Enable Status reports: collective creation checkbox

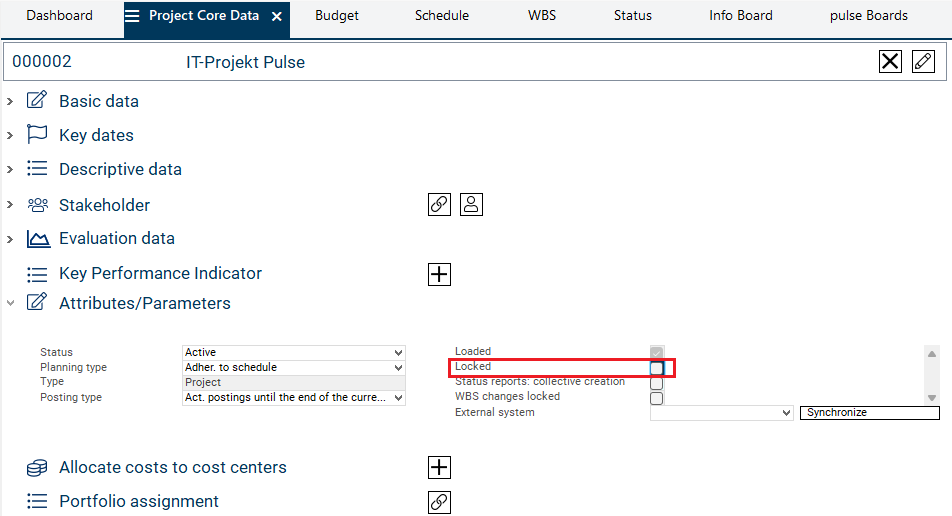click(x=657, y=383)
